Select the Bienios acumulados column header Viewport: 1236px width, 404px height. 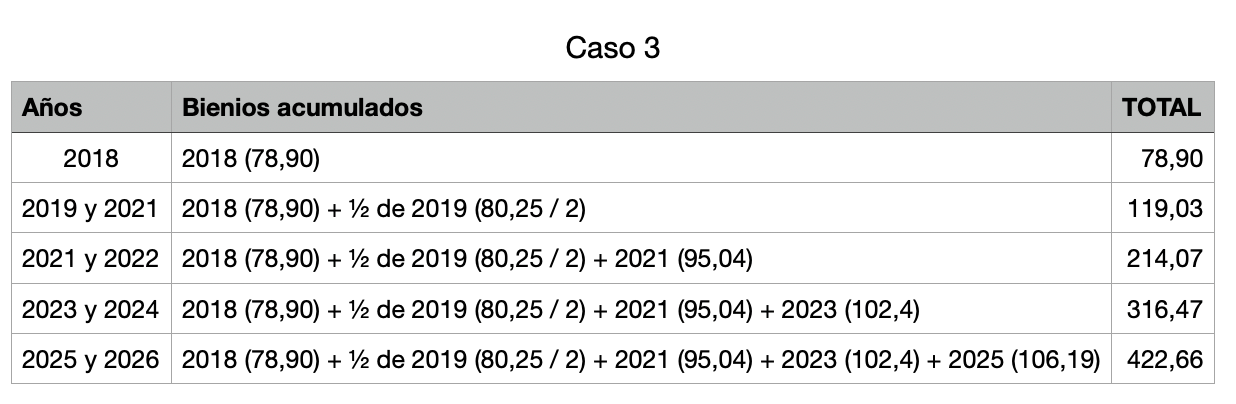click(x=302, y=108)
